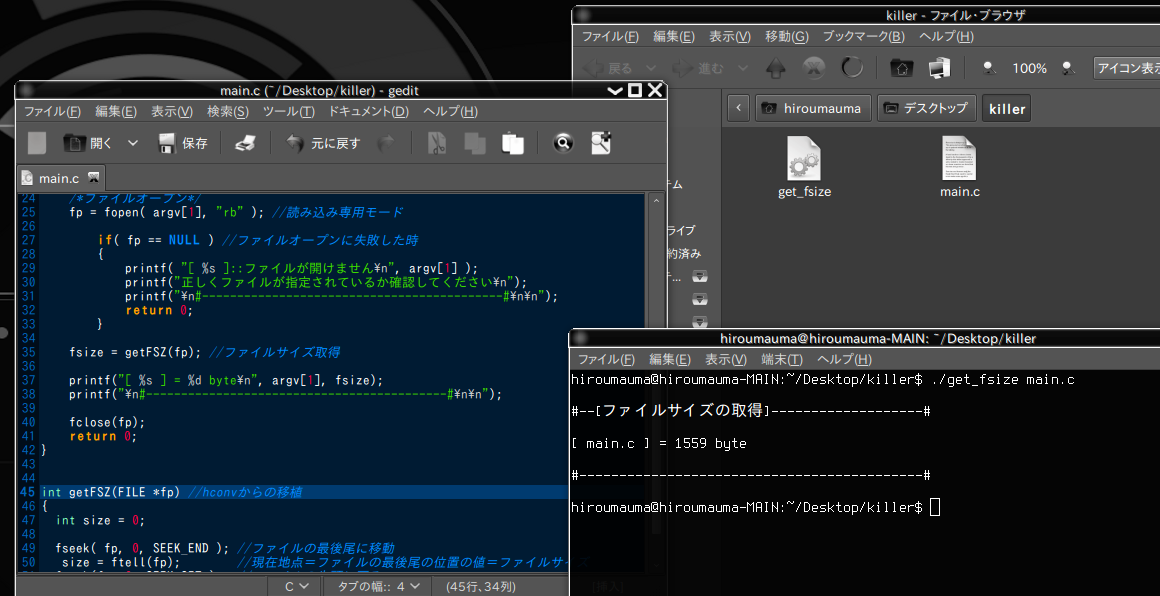Zoom in with the icon right of 100%
This screenshot has width=1160, height=596.
[x=1068, y=69]
